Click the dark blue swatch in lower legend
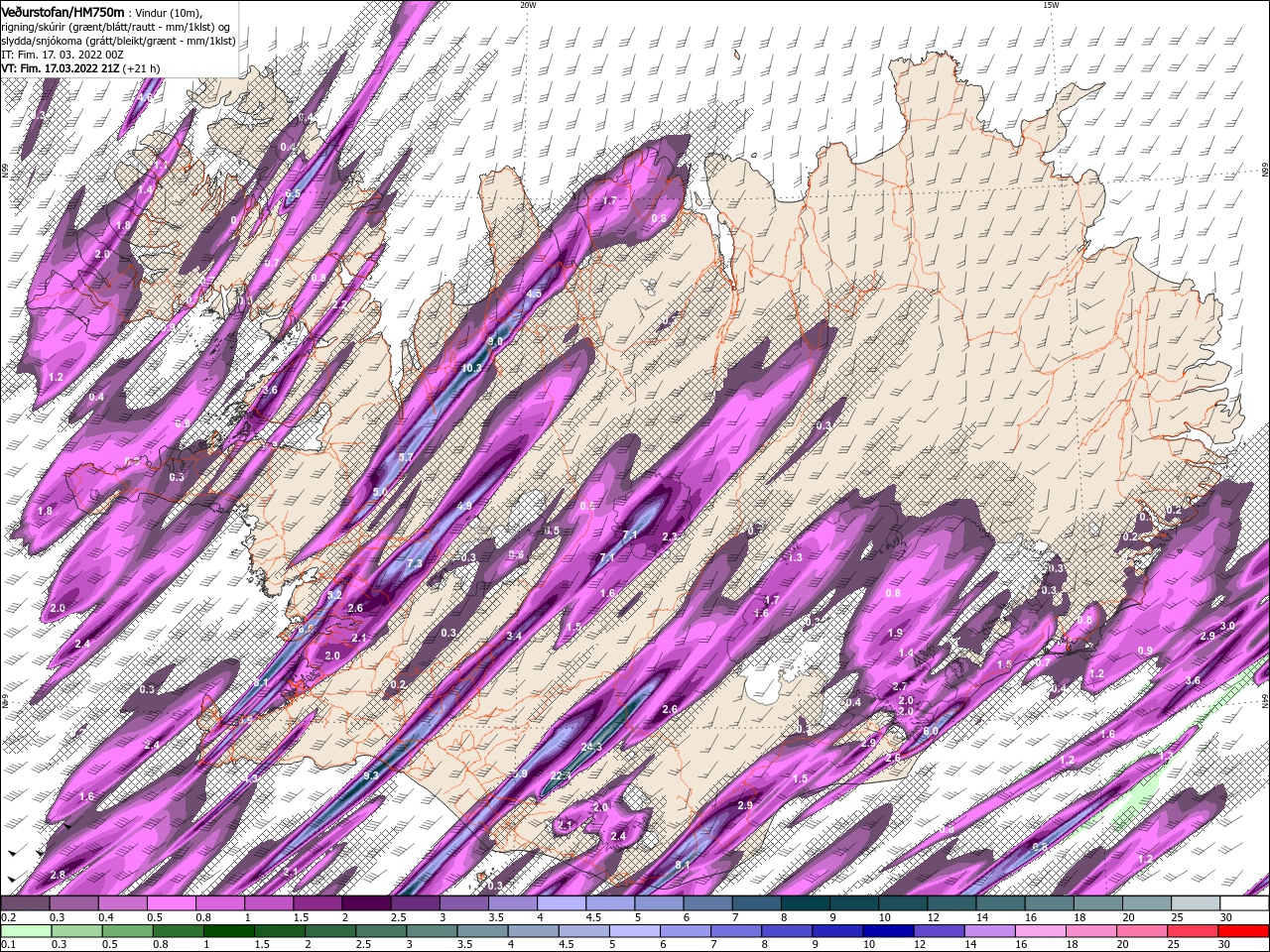Viewport: 1270px width, 952px height. (x=886, y=931)
